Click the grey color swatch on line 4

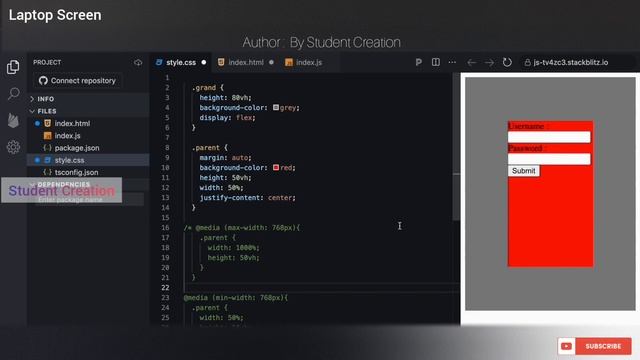276,107
